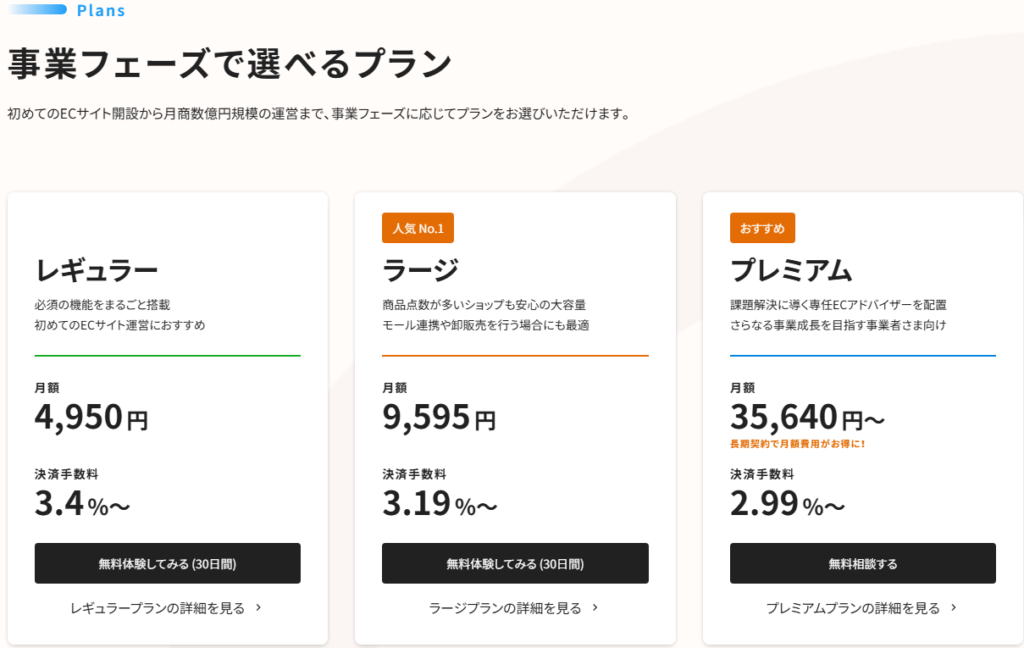The image size is (1024, 648).
Task: Select the ラージ plan heading
Action: pyautogui.click(x=420, y=270)
